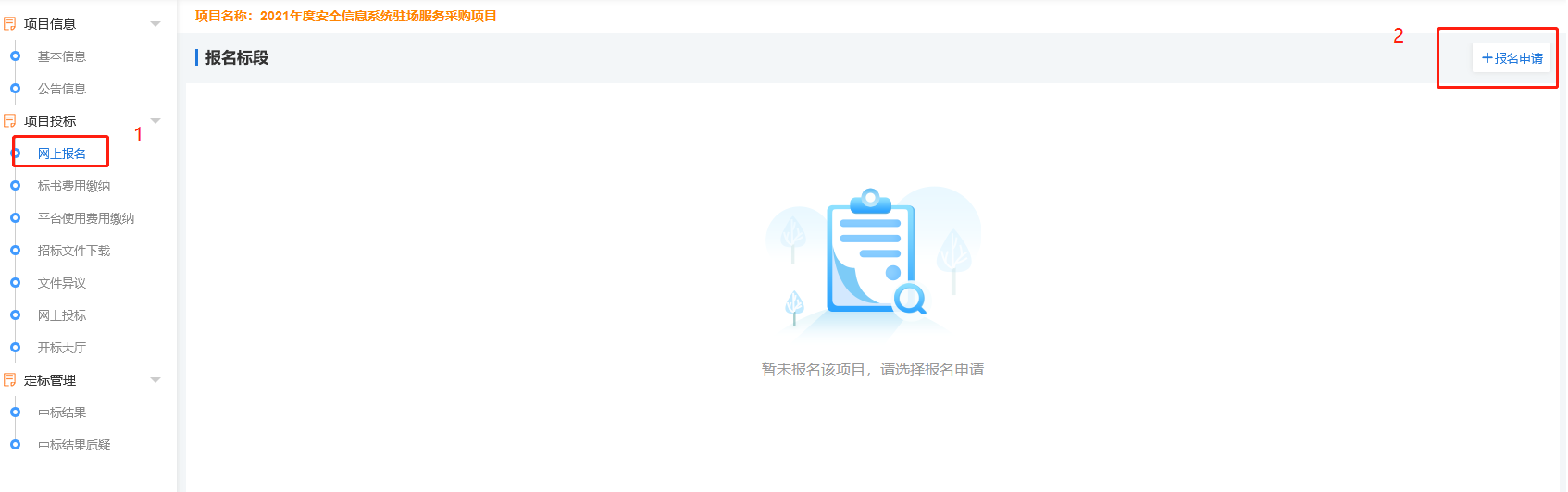Click the 报名标段 section heading
This screenshot has height=492, width=1568.
tap(236, 57)
